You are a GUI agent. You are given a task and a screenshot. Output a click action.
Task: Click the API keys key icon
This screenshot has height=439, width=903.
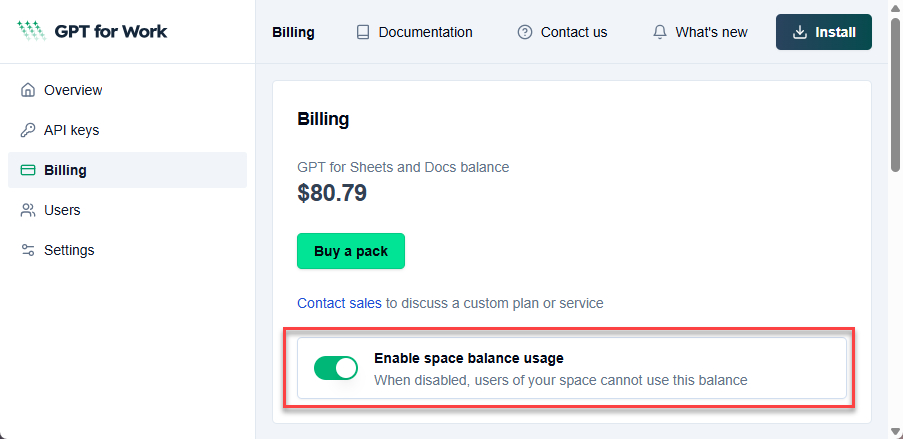(x=28, y=130)
